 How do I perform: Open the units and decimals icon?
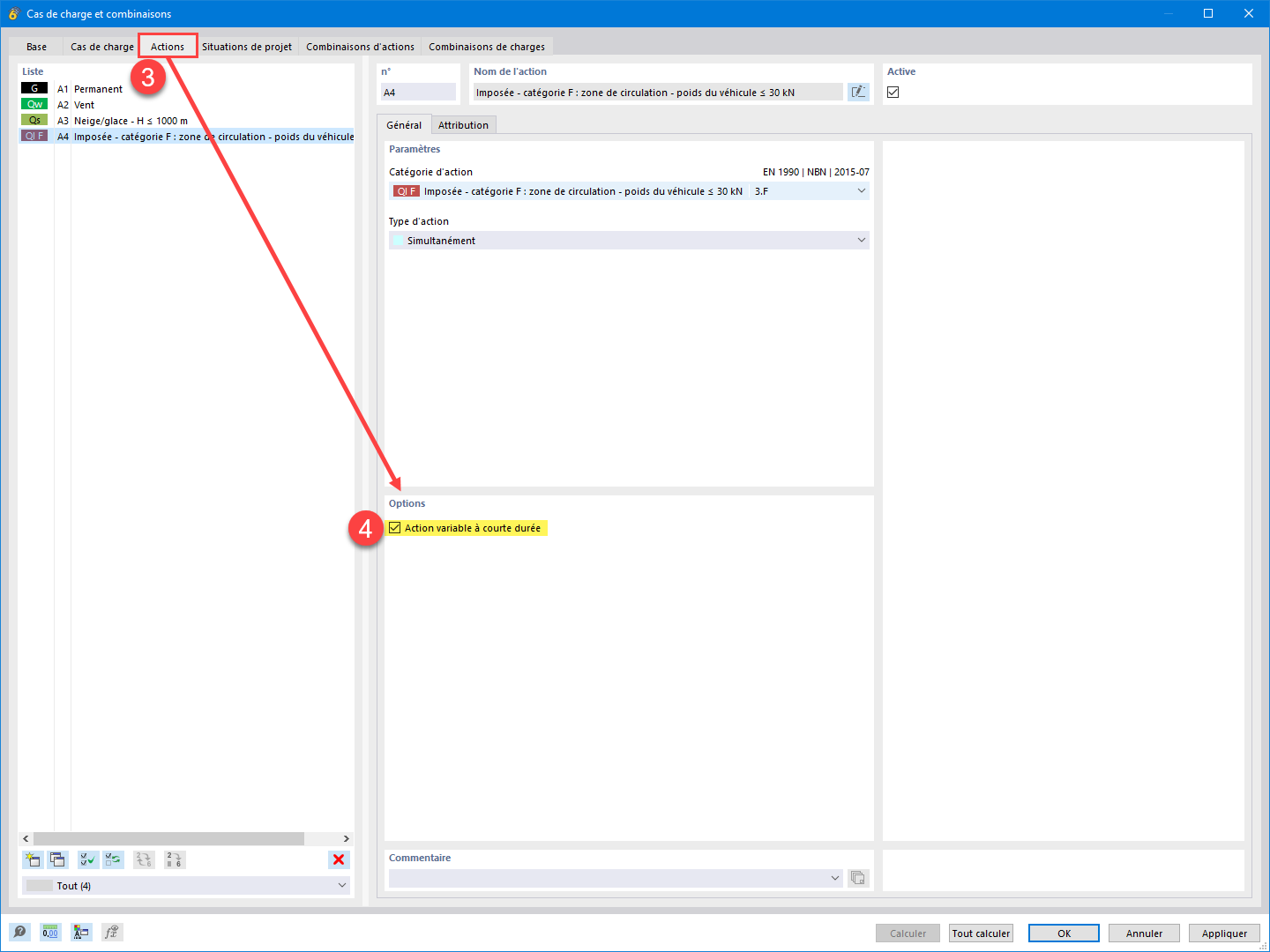pyautogui.click(x=50, y=932)
